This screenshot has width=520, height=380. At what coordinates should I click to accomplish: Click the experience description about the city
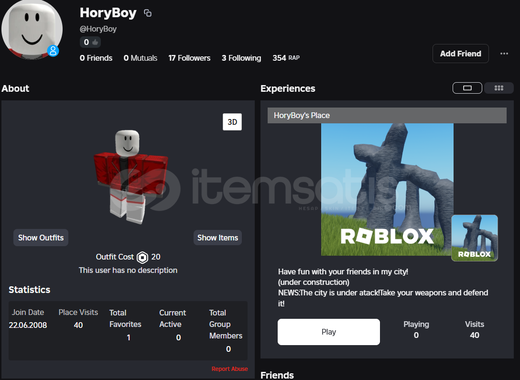click(x=383, y=288)
